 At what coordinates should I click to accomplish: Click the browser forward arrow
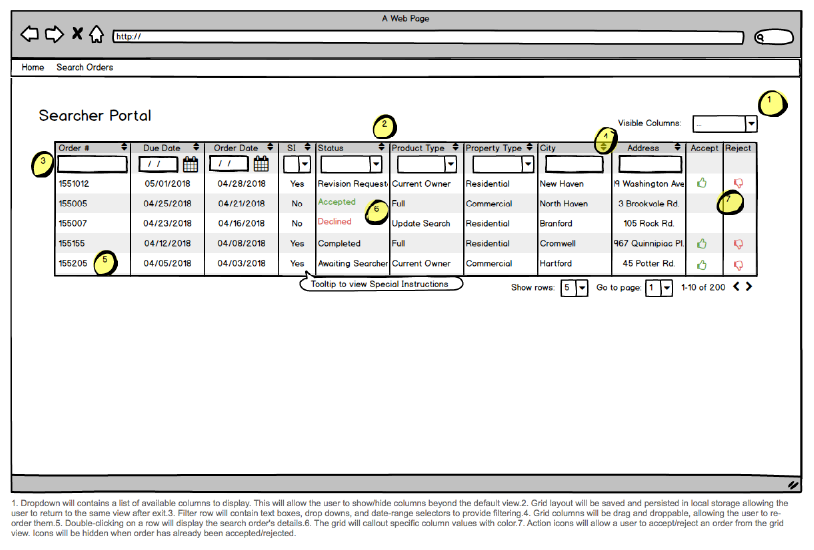point(55,34)
